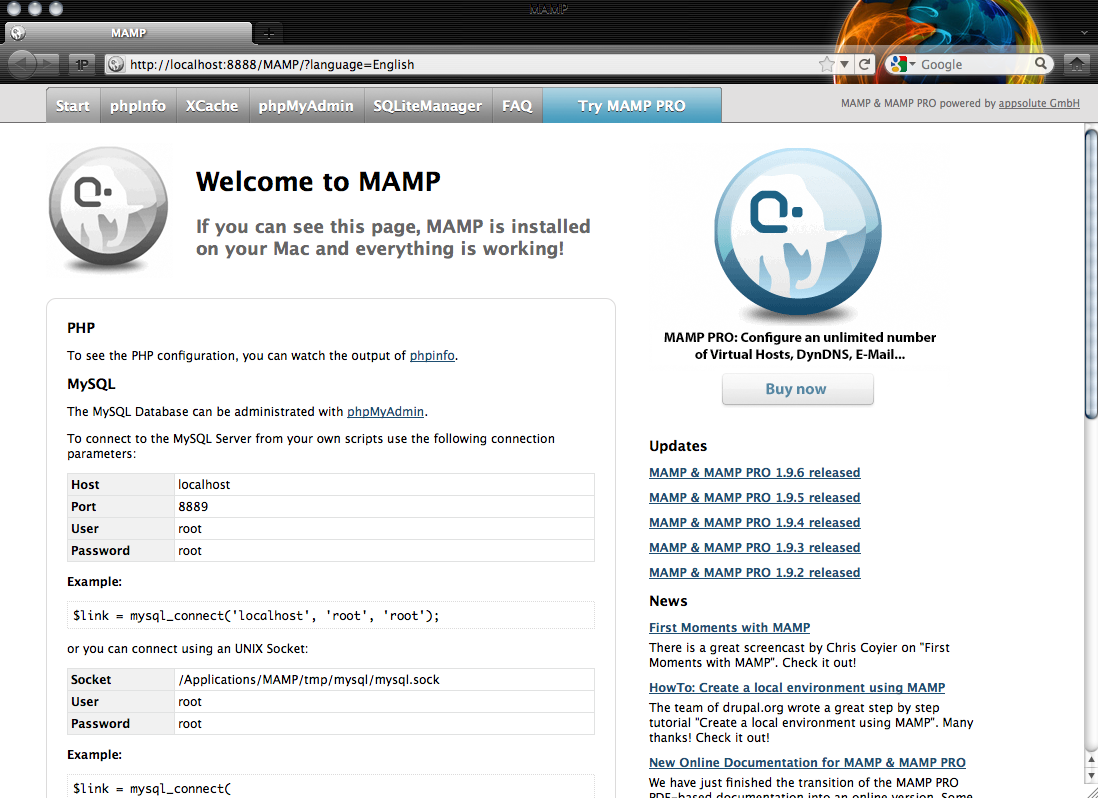Go to the browser home page icon
The image size is (1098, 798).
point(1076,64)
